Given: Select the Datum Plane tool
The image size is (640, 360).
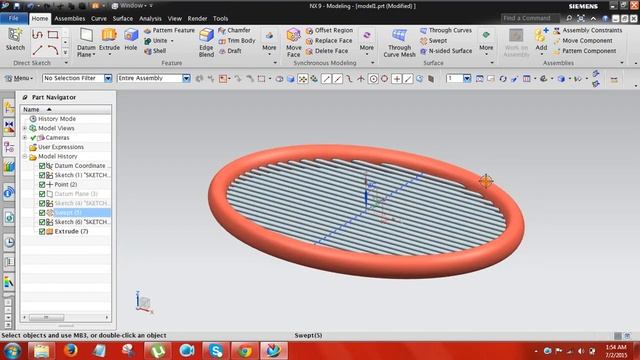Looking at the screenshot, I should [86, 42].
